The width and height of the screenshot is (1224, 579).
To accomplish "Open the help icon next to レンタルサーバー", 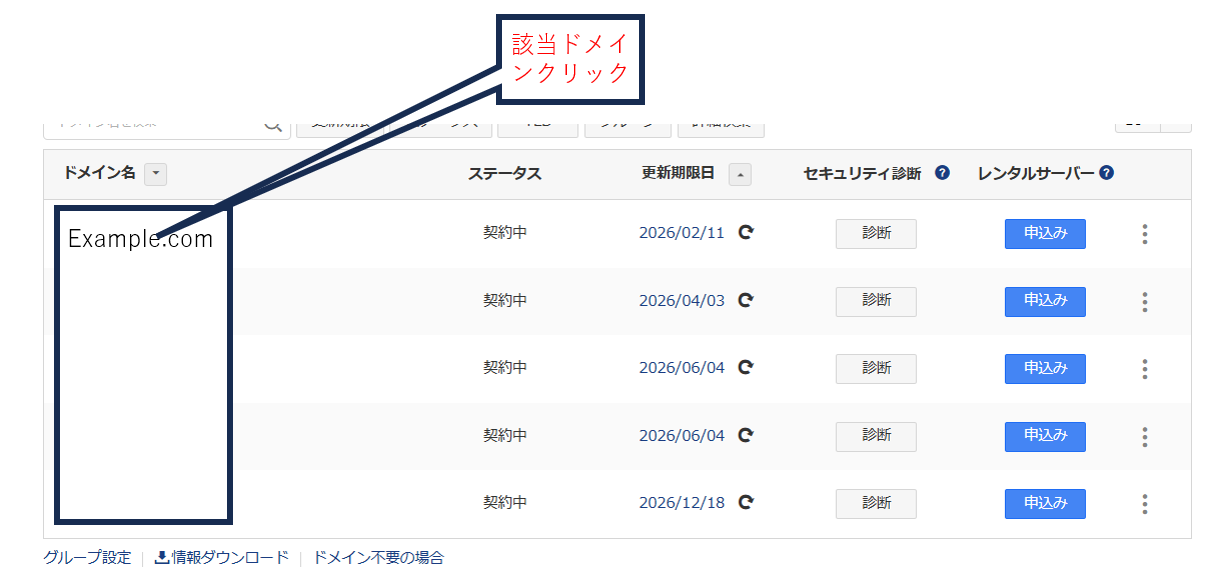I will click(1106, 173).
